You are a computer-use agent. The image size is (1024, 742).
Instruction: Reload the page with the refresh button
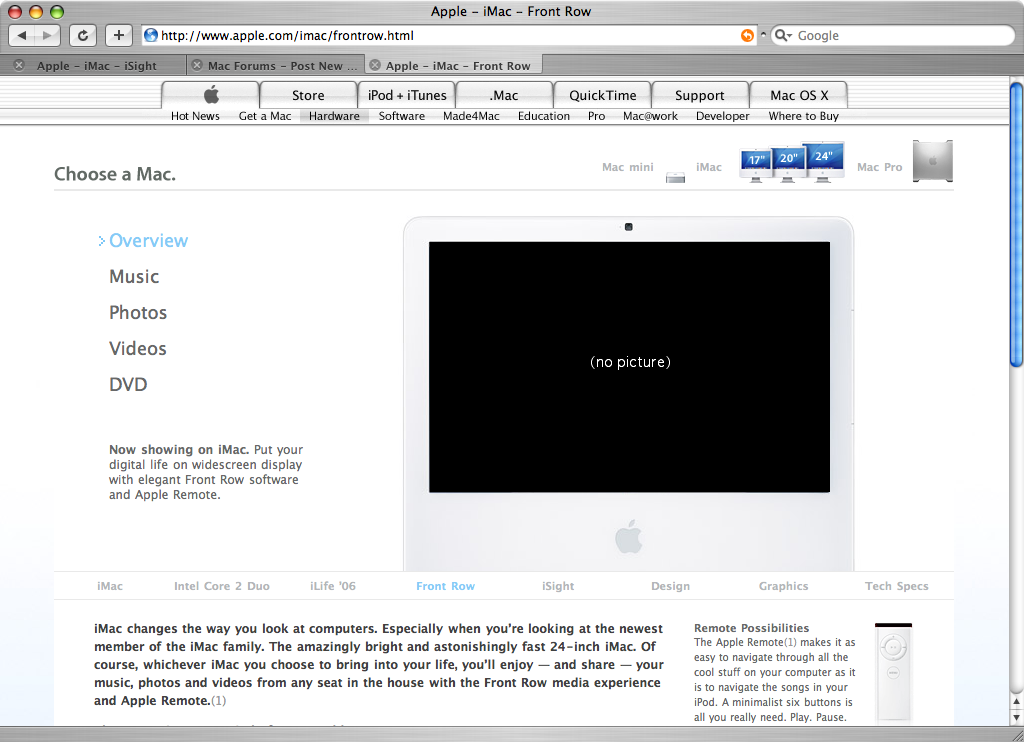(83, 35)
